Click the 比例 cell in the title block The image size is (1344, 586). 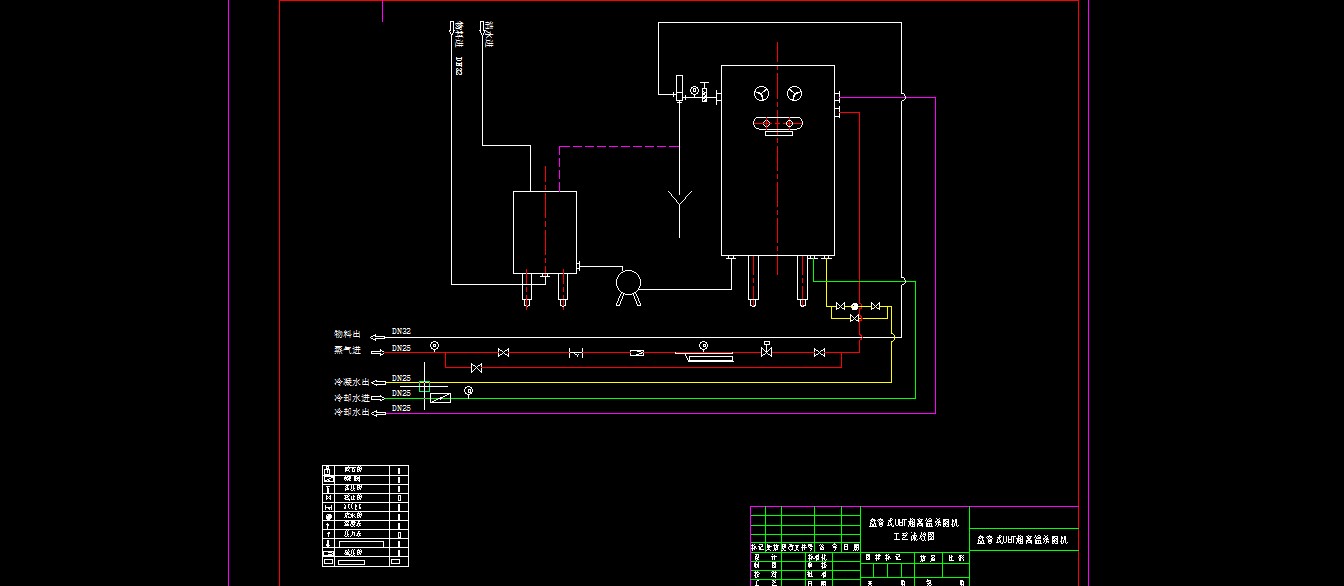[954, 558]
